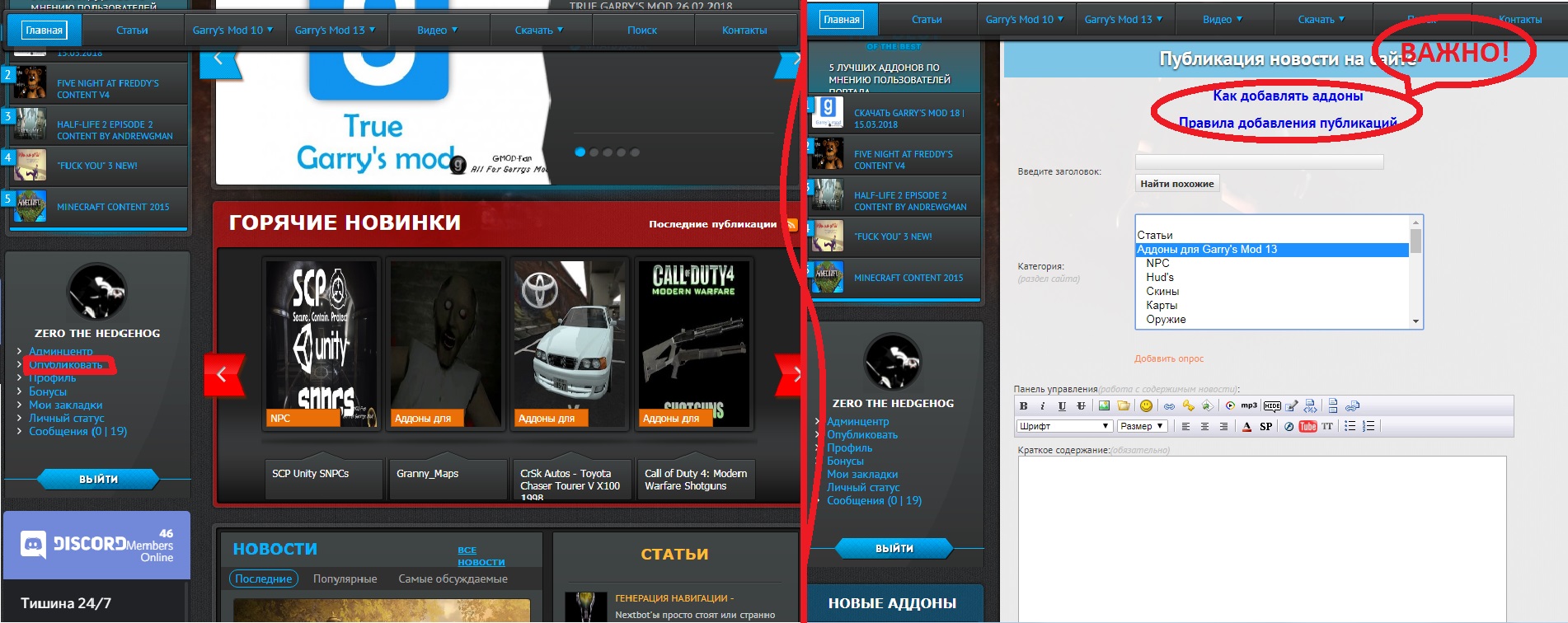This screenshot has width=1568, height=623.
Task: Expand the Скачать menu in left window
Action: (539, 30)
